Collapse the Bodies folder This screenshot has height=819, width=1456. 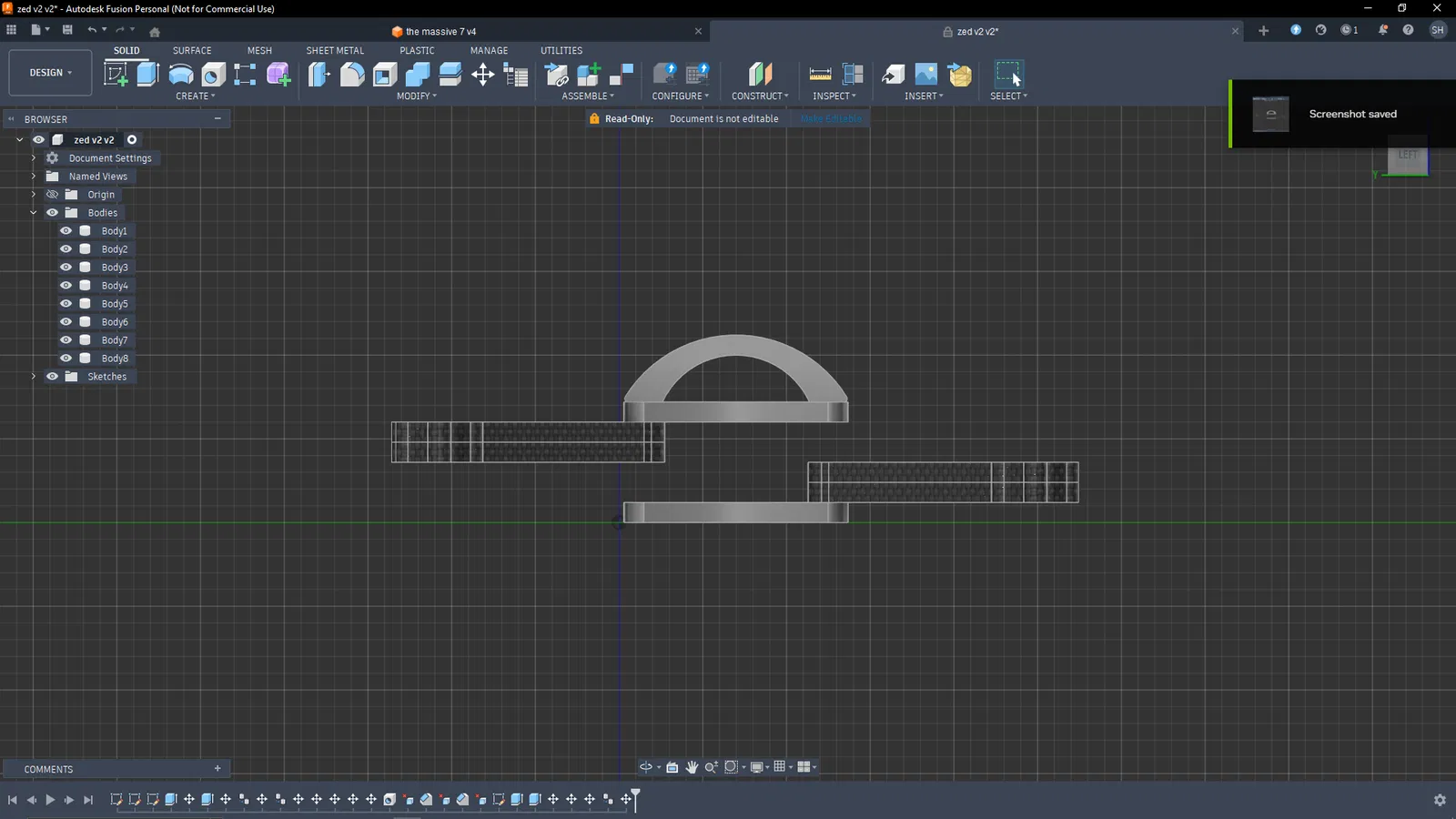pos(34,213)
